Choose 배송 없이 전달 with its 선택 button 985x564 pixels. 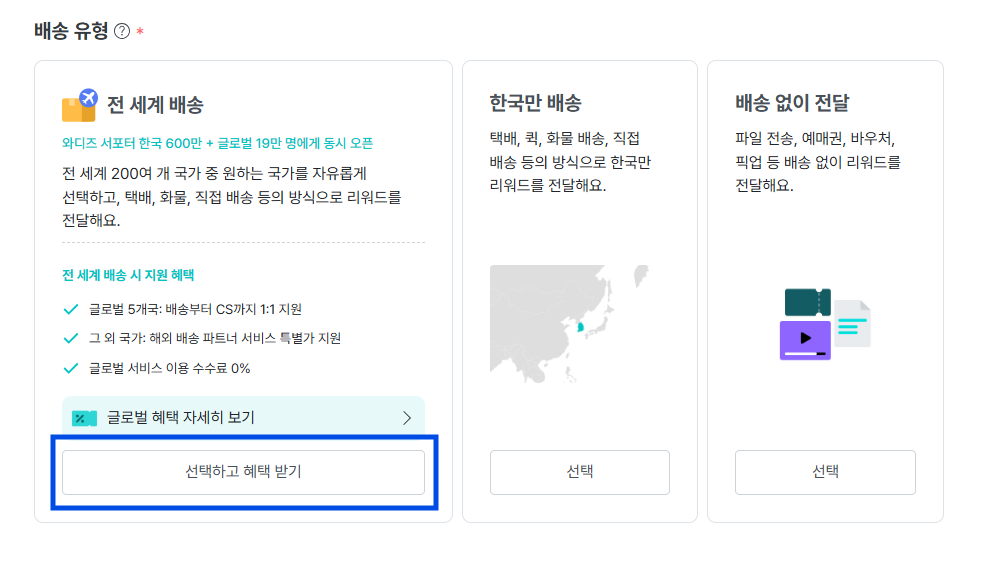(825, 472)
